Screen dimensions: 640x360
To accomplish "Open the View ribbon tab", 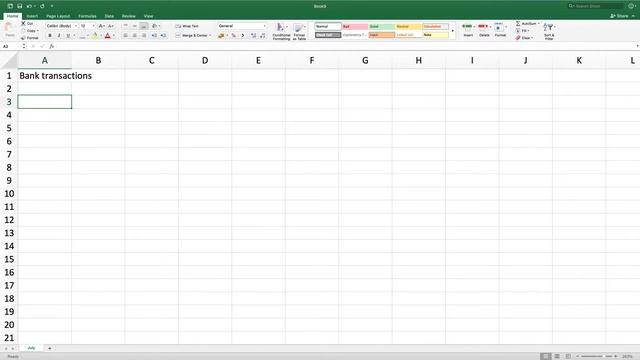I will pos(149,16).
